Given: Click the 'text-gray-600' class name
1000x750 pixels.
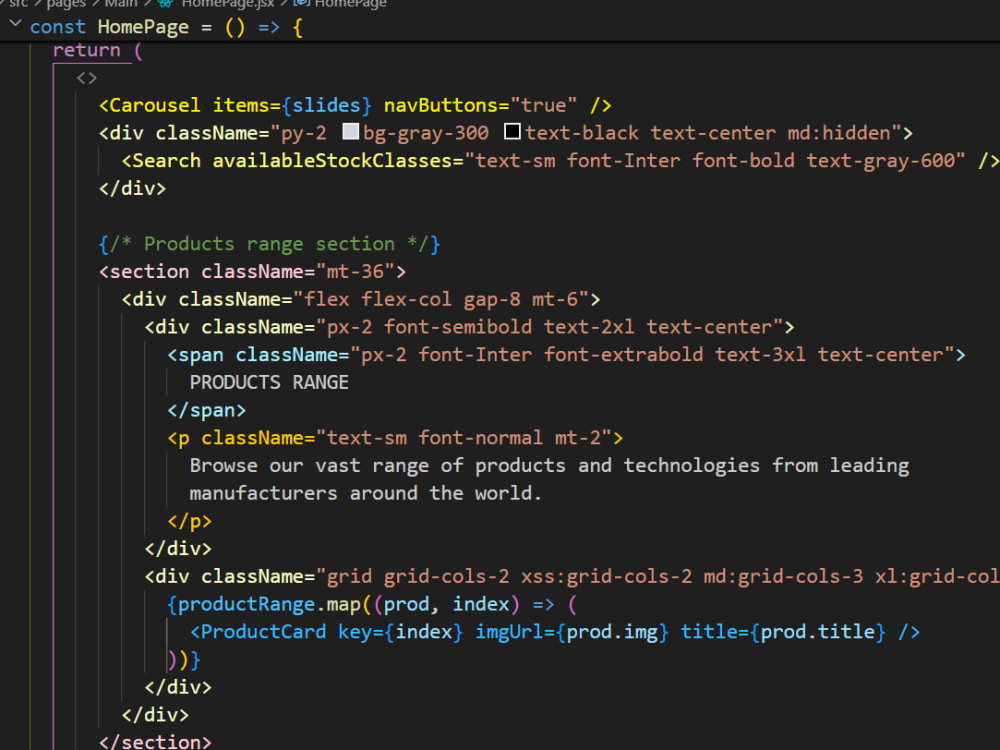Looking at the screenshot, I should click(881, 161).
